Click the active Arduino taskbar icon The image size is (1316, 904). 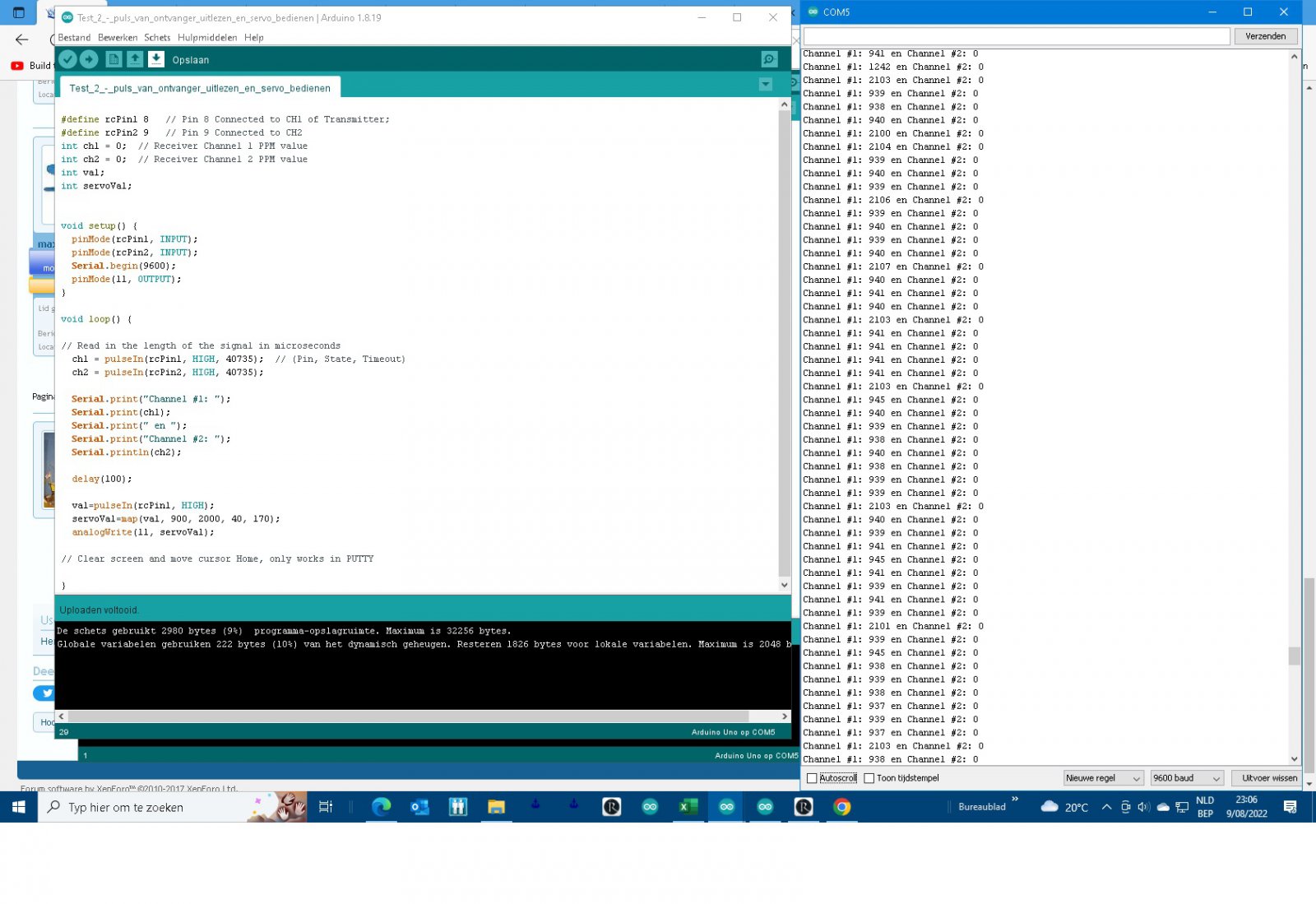coord(726,807)
